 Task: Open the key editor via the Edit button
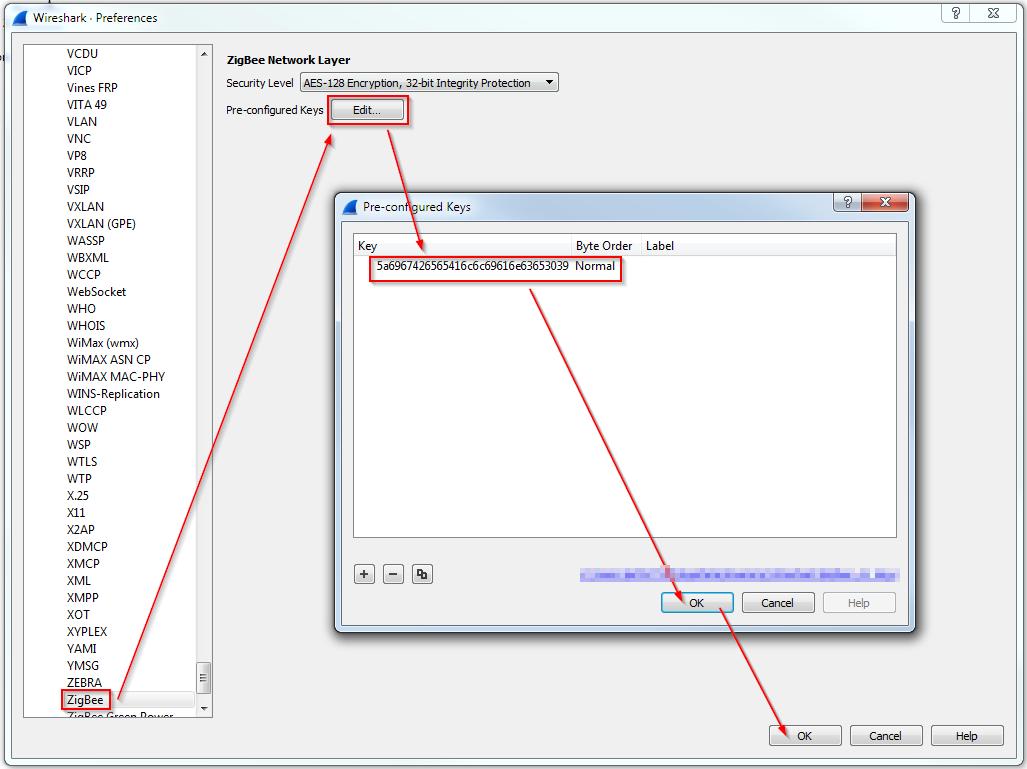pyautogui.click(x=367, y=111)
